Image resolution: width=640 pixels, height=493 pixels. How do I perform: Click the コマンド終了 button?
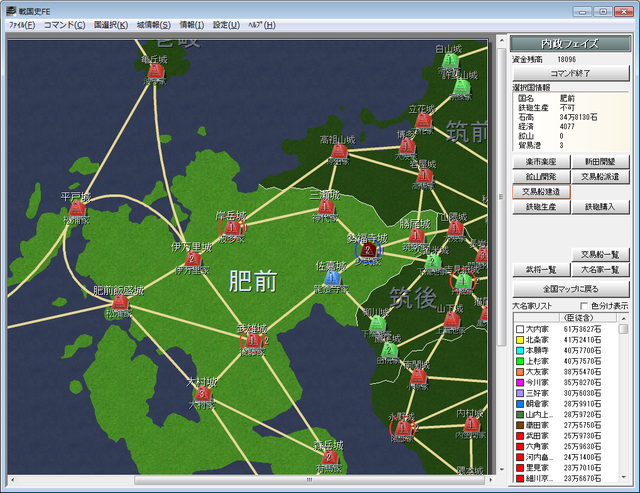[571, 73]
